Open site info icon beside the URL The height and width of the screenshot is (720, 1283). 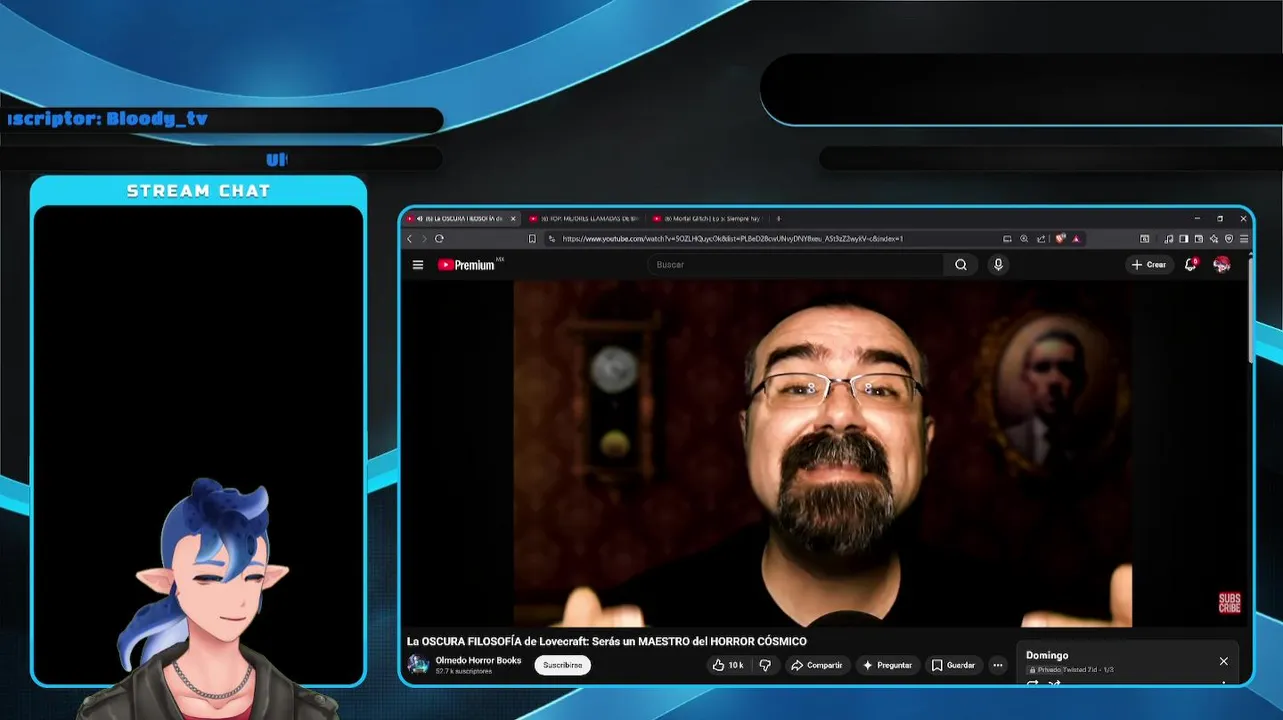(x=551, y=239)
